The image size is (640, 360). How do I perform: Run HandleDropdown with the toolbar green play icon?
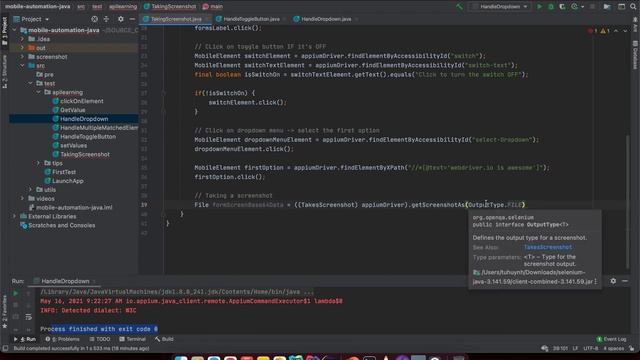pos(539,7)
